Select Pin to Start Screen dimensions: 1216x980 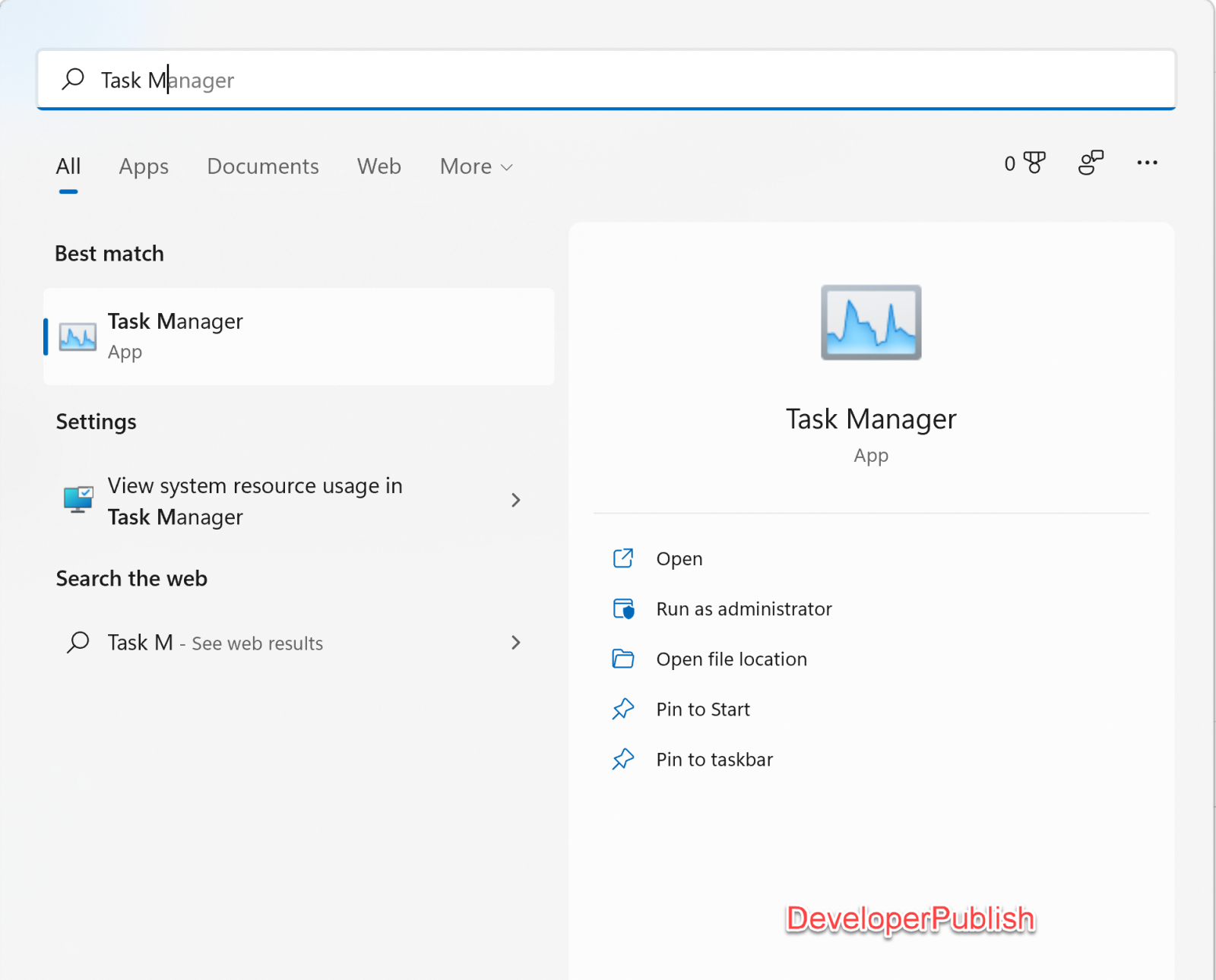coord(702,709)
